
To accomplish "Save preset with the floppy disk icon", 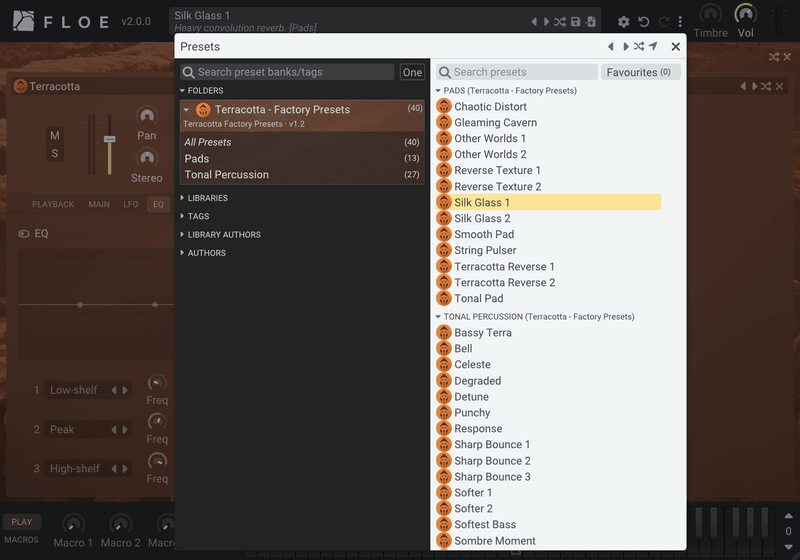I will coord(576,21).
